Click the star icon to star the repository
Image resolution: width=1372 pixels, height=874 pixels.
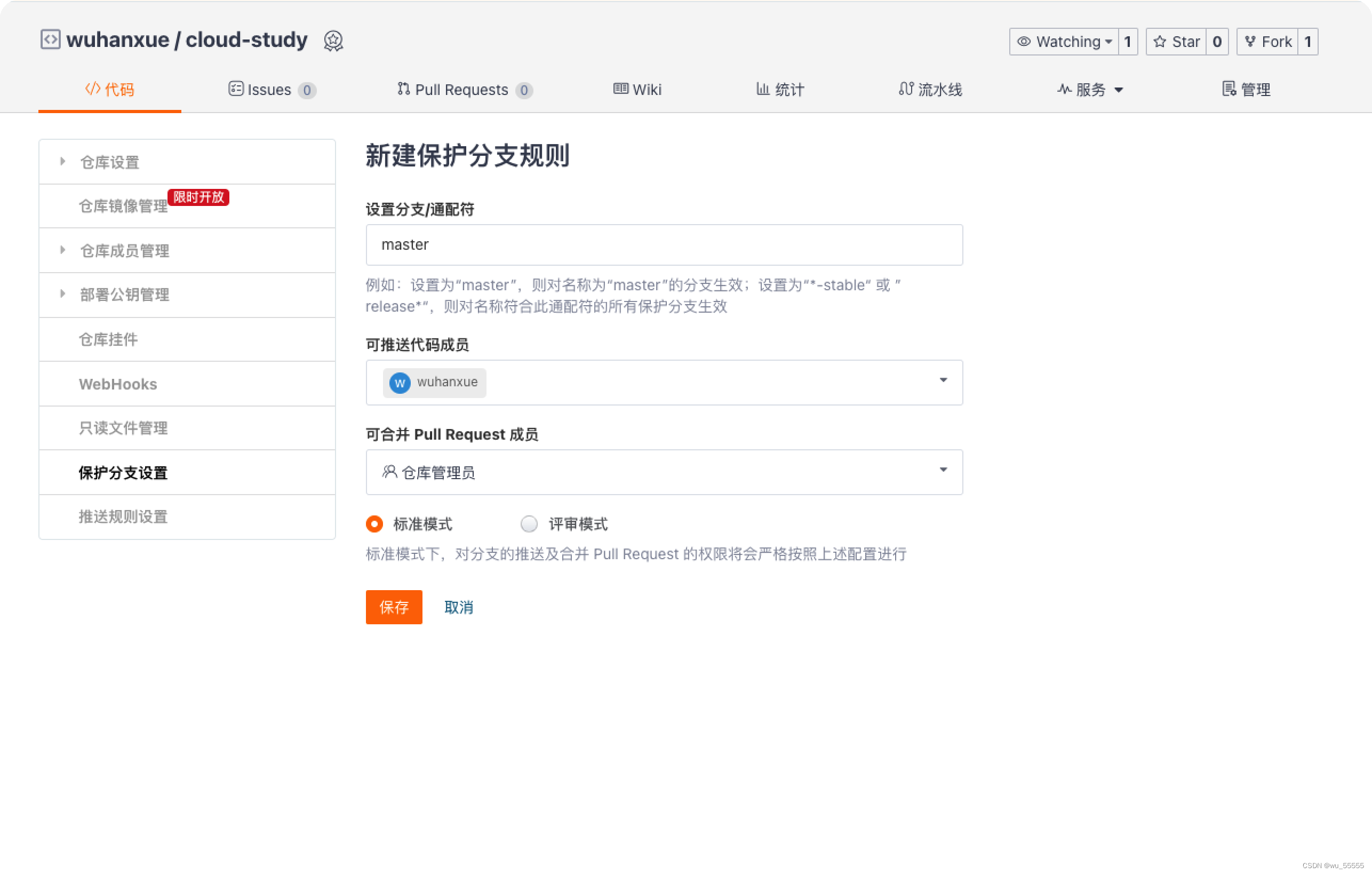(1160, 41)
